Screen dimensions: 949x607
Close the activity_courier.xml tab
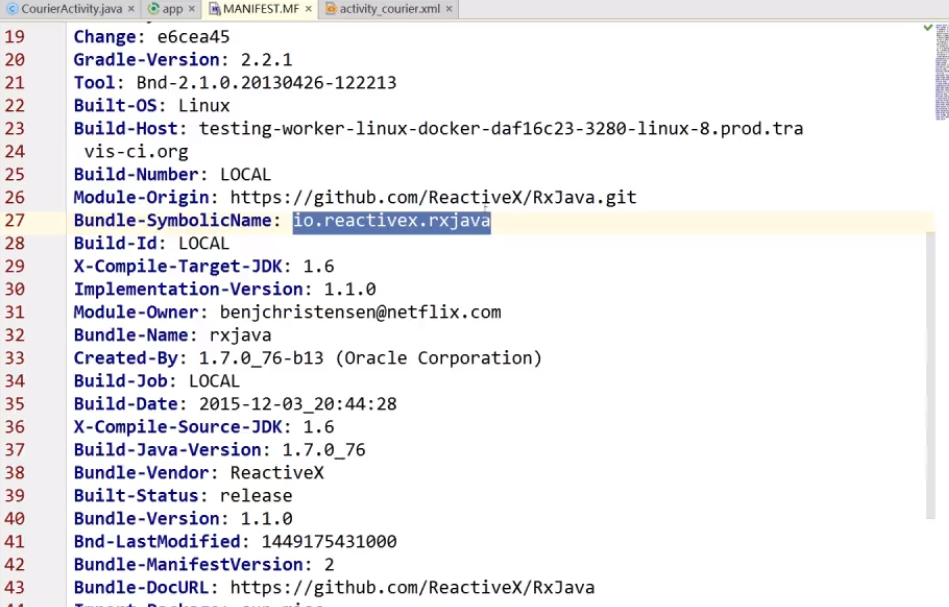[449, 8]
